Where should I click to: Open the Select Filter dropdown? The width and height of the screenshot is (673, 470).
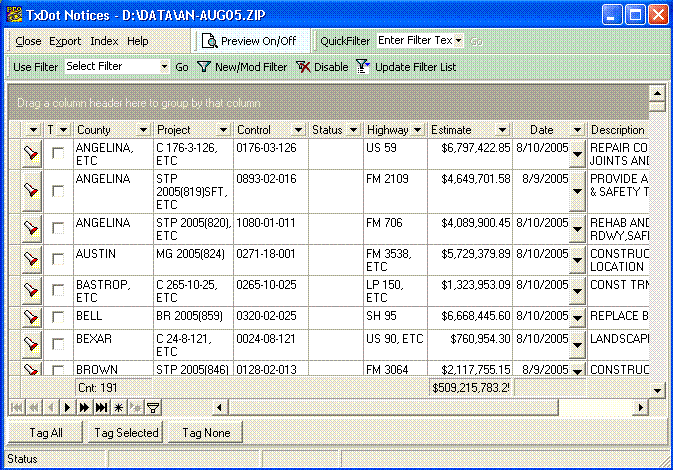(164, 67)
